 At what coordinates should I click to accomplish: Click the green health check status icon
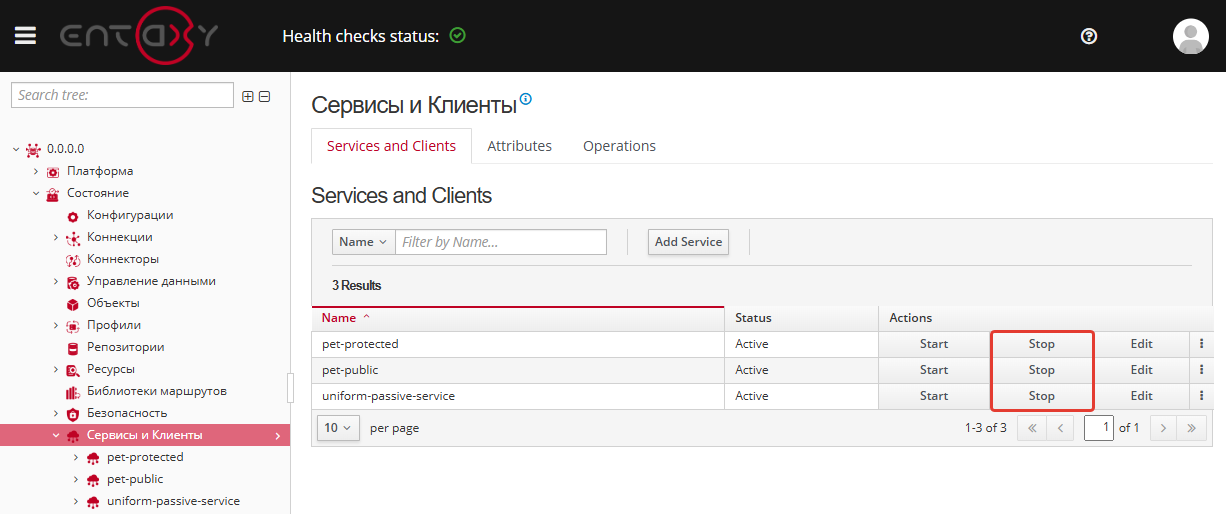click(x=458, y=36)
